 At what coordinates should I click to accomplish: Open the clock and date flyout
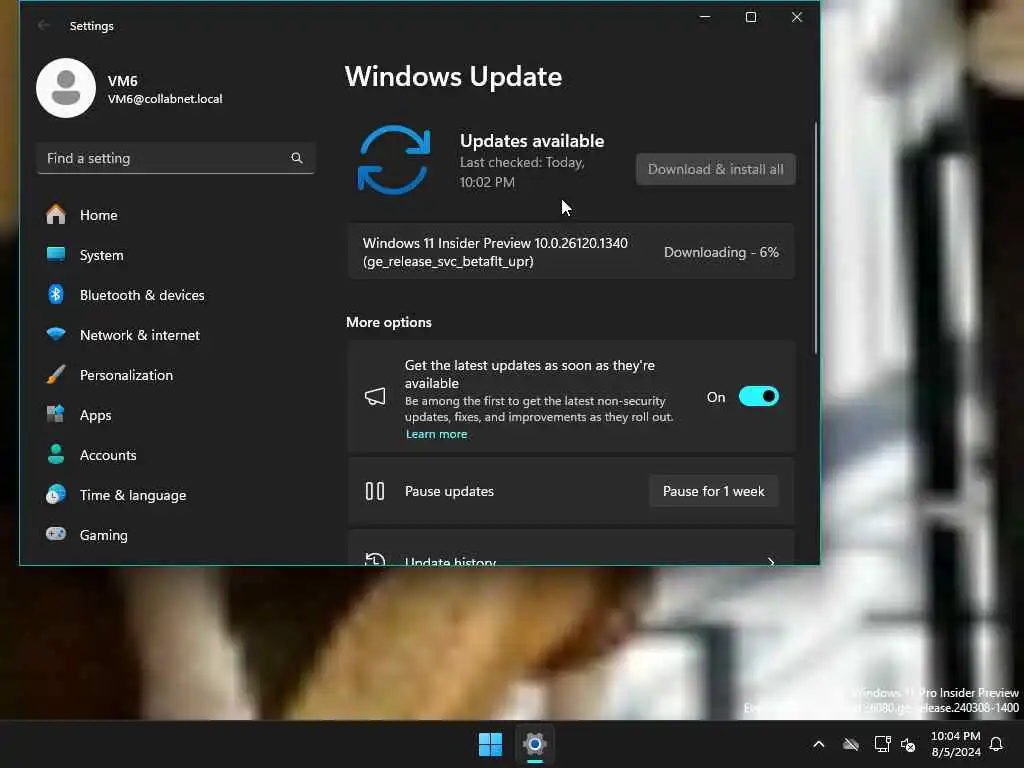(955, 744)
